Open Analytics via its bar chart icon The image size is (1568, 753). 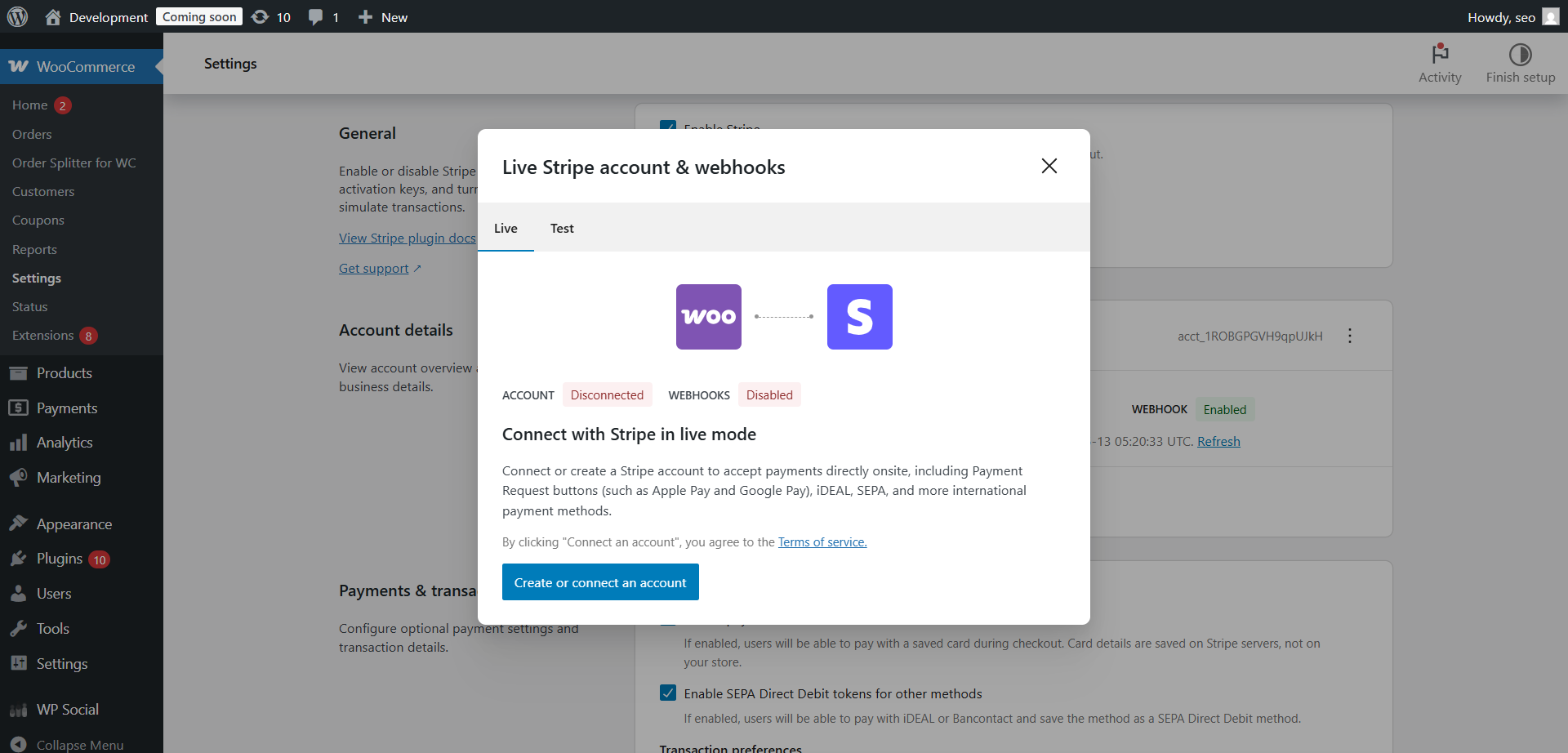tap(19, 443)
